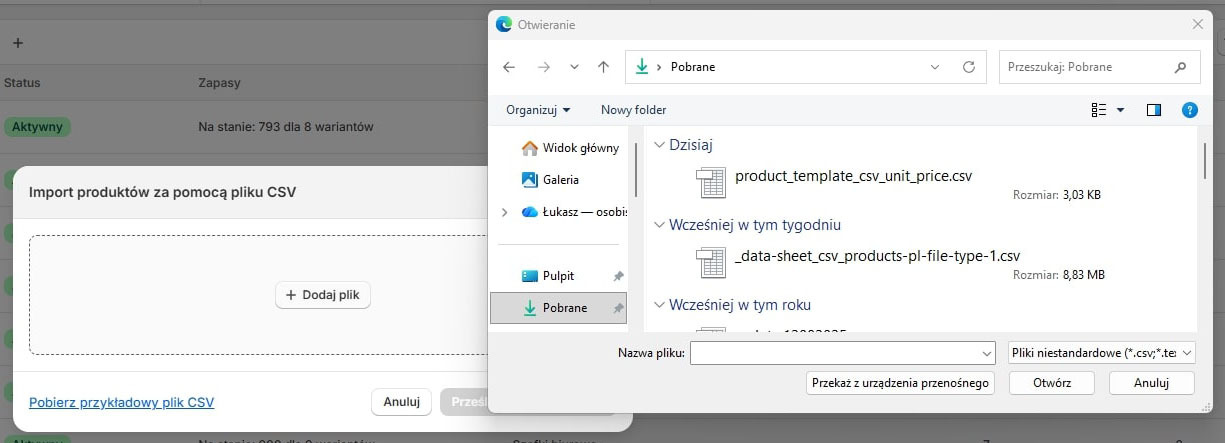Click the Home icon beside Widok główny
This screenshot has width=1225, height=443.
(x=530, y=148)
